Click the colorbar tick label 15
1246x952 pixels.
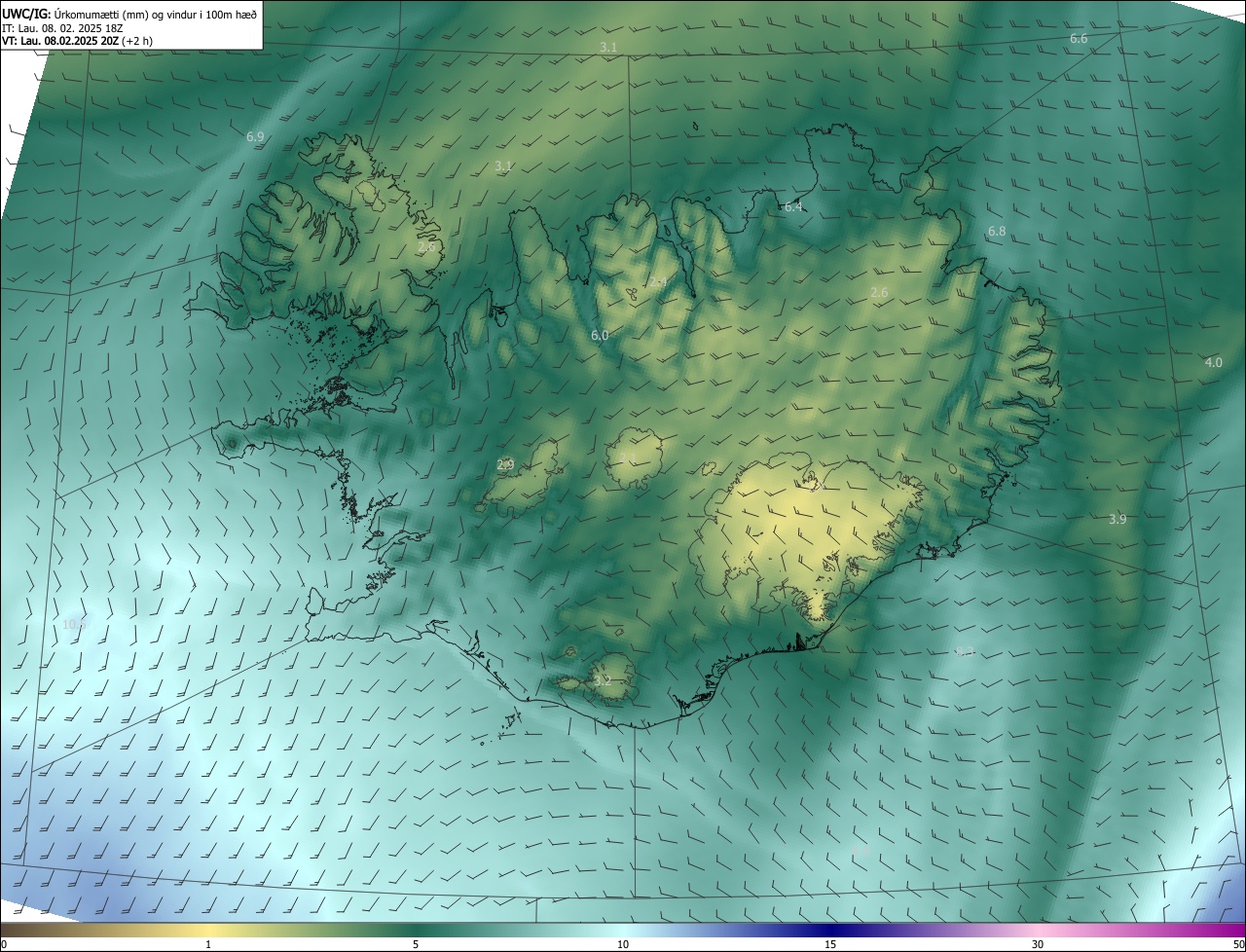pos(830,945)
